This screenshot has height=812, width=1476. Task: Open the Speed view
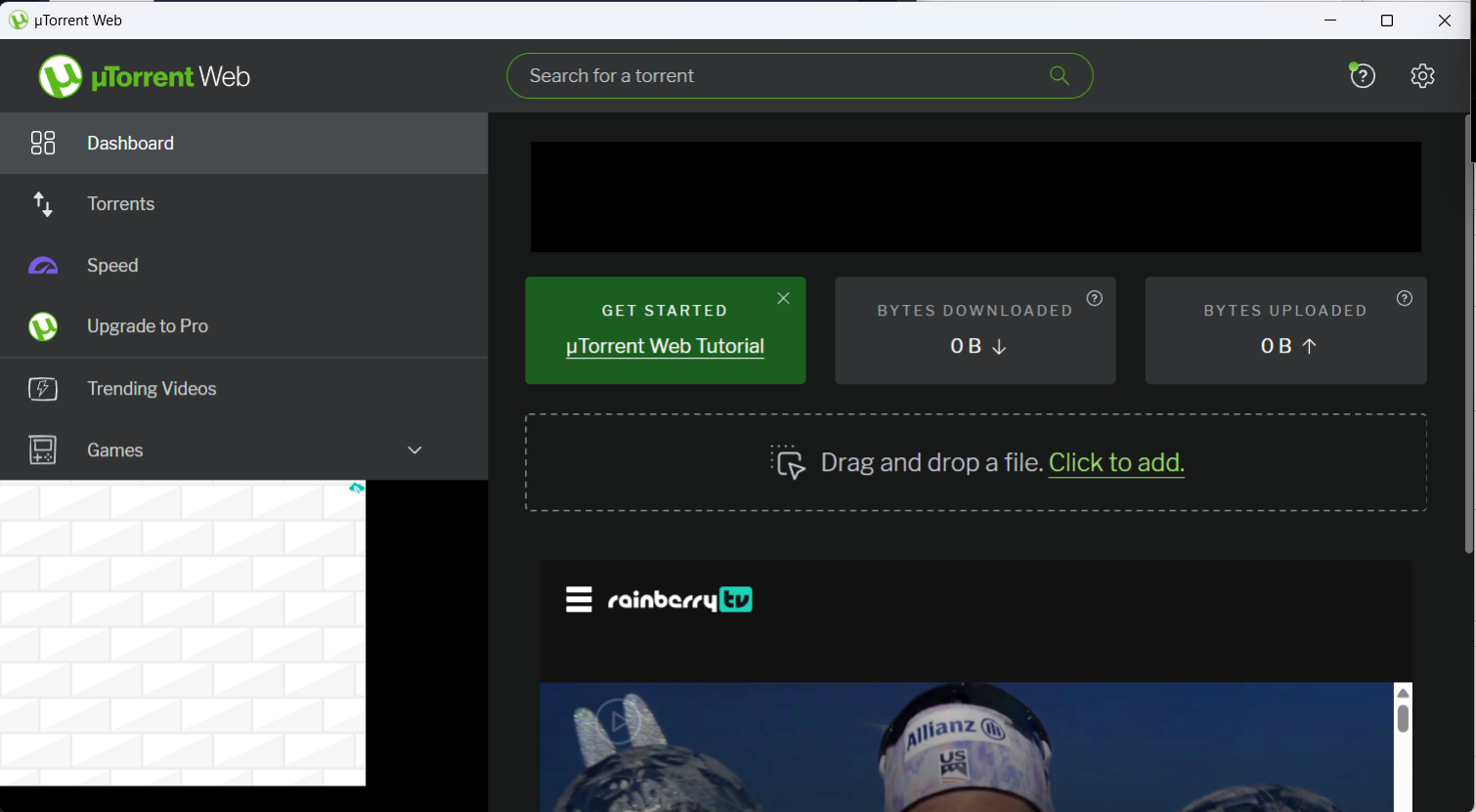pyautogui.click(x=43, y=265)
